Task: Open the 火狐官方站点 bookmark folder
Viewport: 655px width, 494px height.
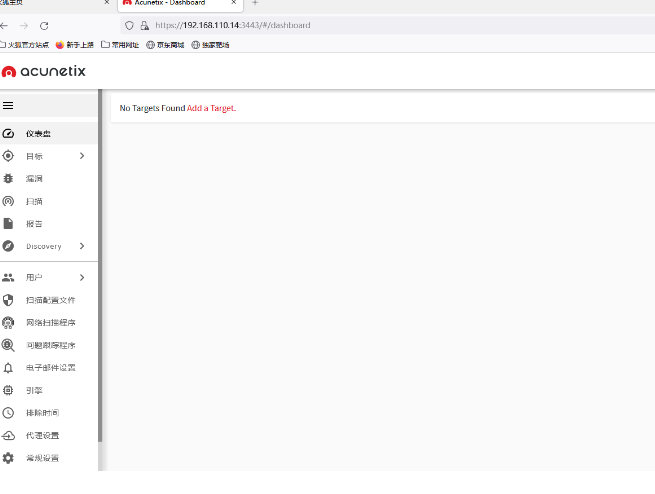Action: click(24, 45)
